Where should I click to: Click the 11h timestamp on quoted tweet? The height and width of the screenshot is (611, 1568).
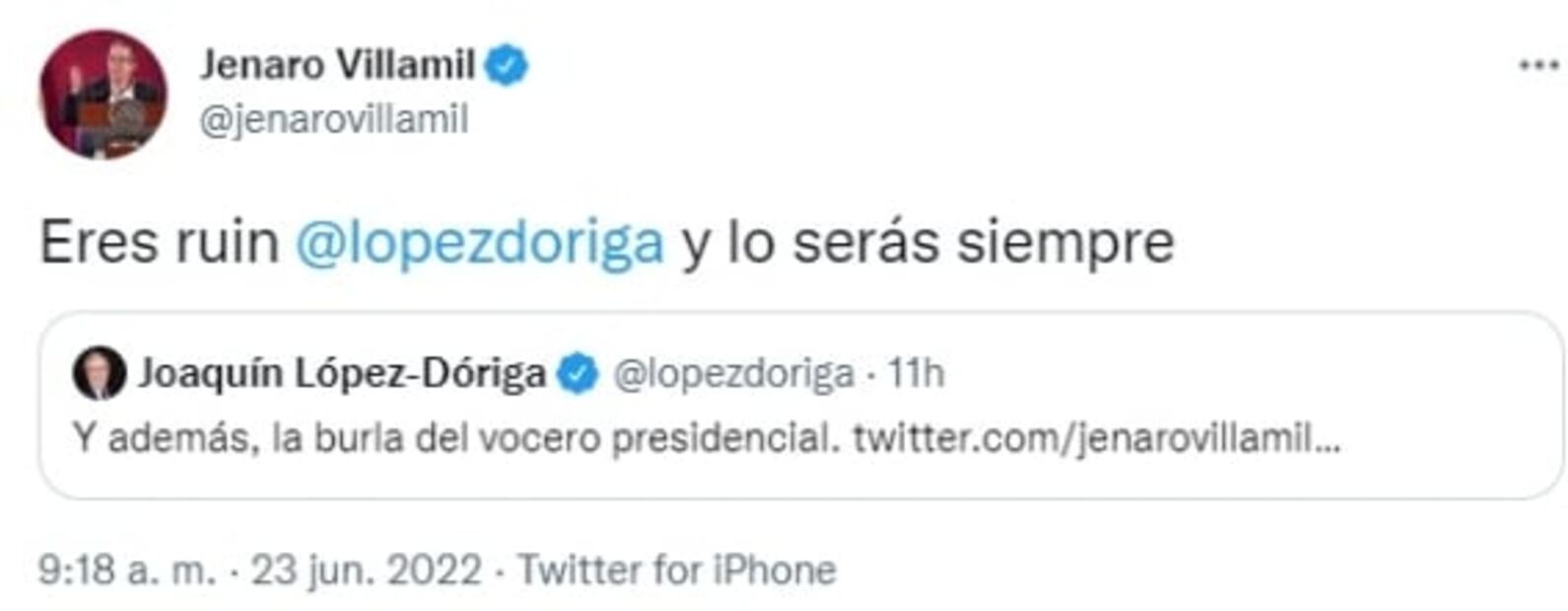[916, 374]
